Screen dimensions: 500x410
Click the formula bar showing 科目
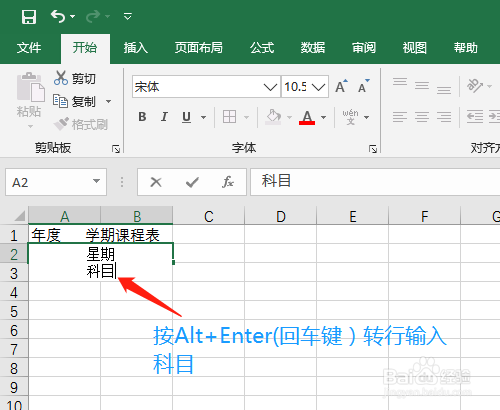375,182
